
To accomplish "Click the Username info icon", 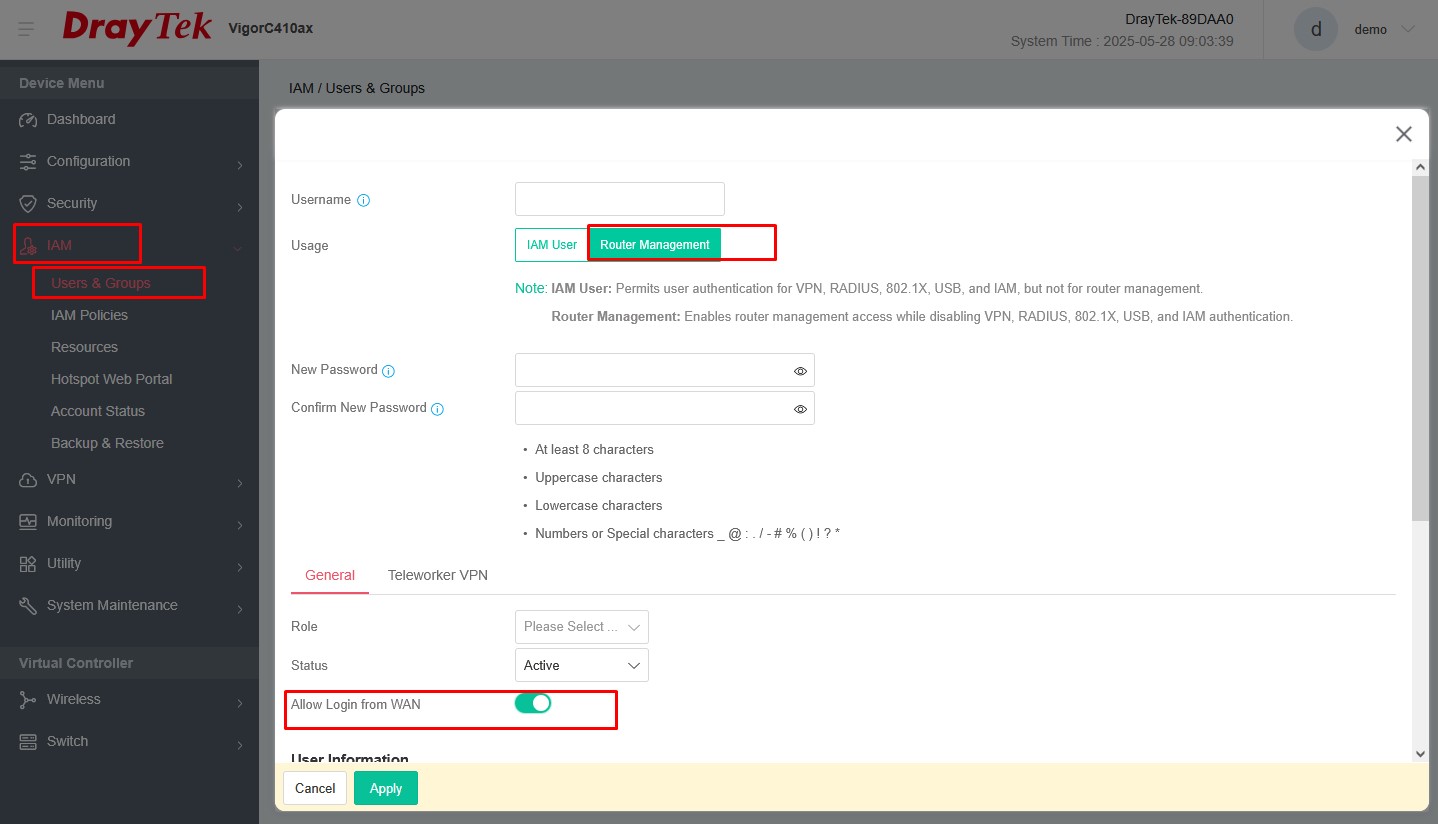I will click(364, 200).
